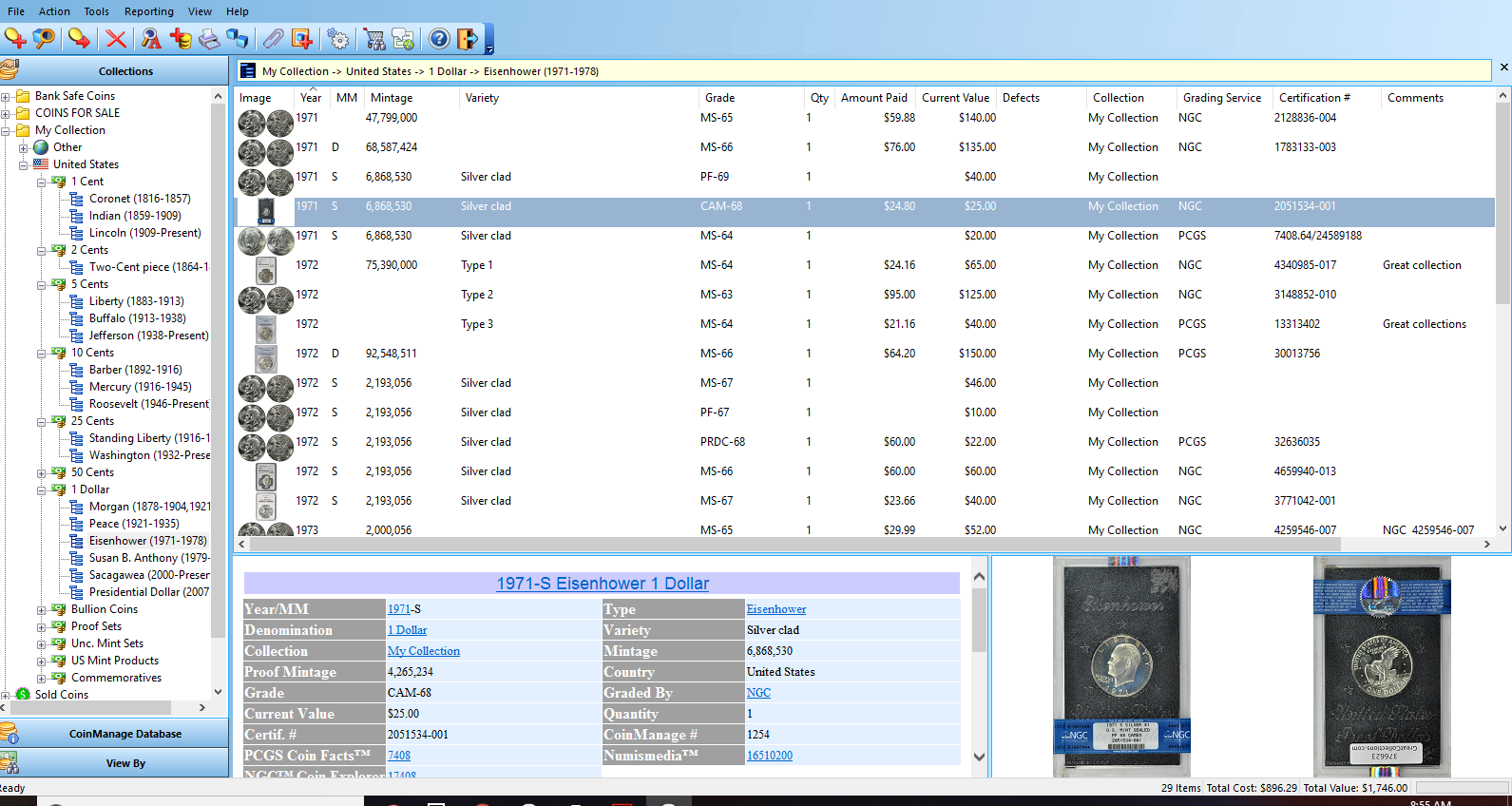The width and height of the screenshot is (1512, 806).
Task: Click the toolbar overflow options arrow
Action: click(x=489, y=48)
